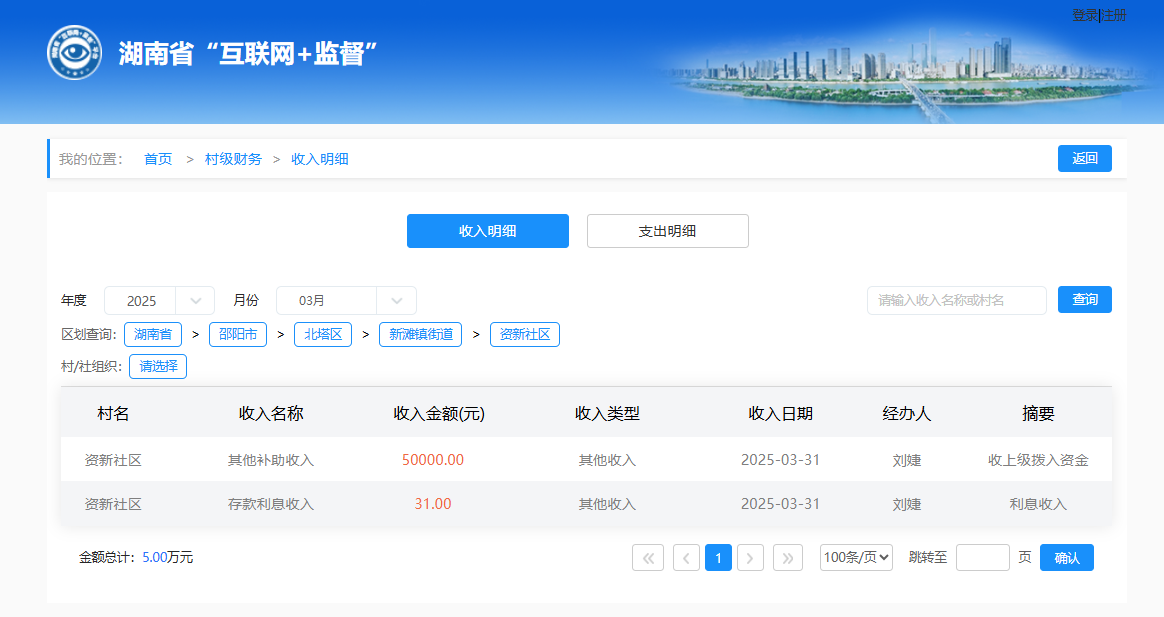Open the 月份 03月 dropdown

tap(346, 301)
